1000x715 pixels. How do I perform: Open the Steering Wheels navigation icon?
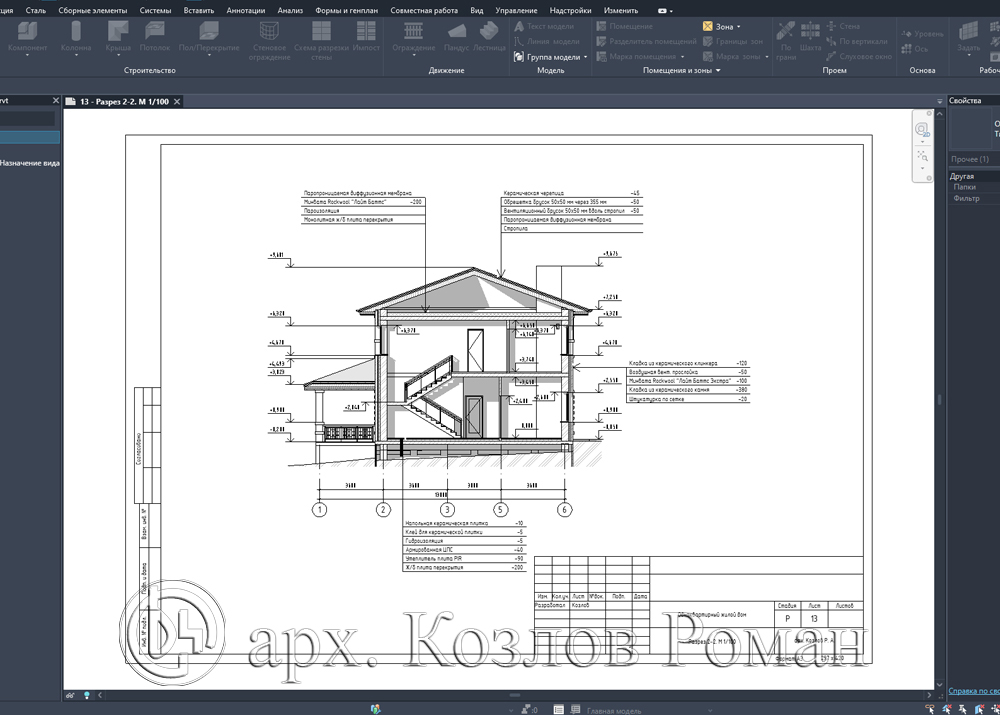[x=922, y=130]
